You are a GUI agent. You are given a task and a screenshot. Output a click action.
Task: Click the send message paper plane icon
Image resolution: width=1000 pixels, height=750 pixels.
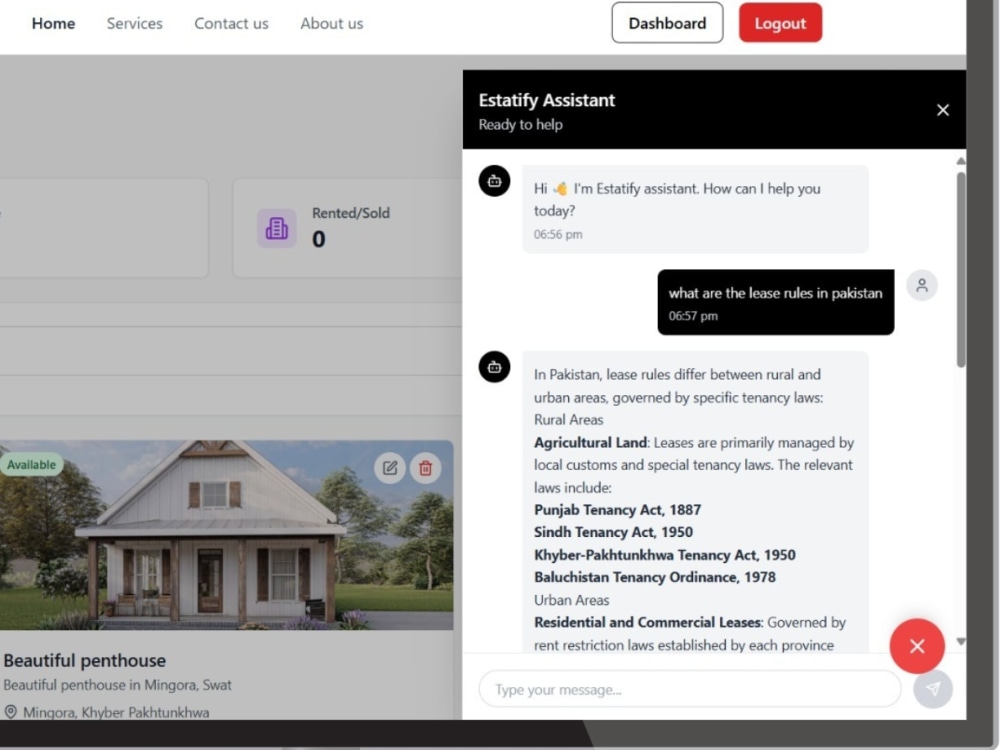[932, 689]
